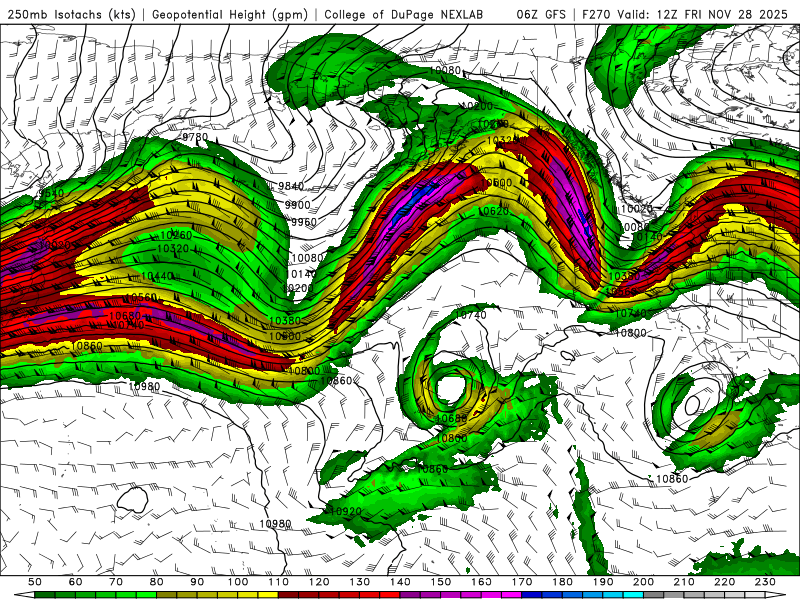This screenshot has height=600, width=800.
Task: Click the '10620' height contour label
Action: tap(493, 211)
